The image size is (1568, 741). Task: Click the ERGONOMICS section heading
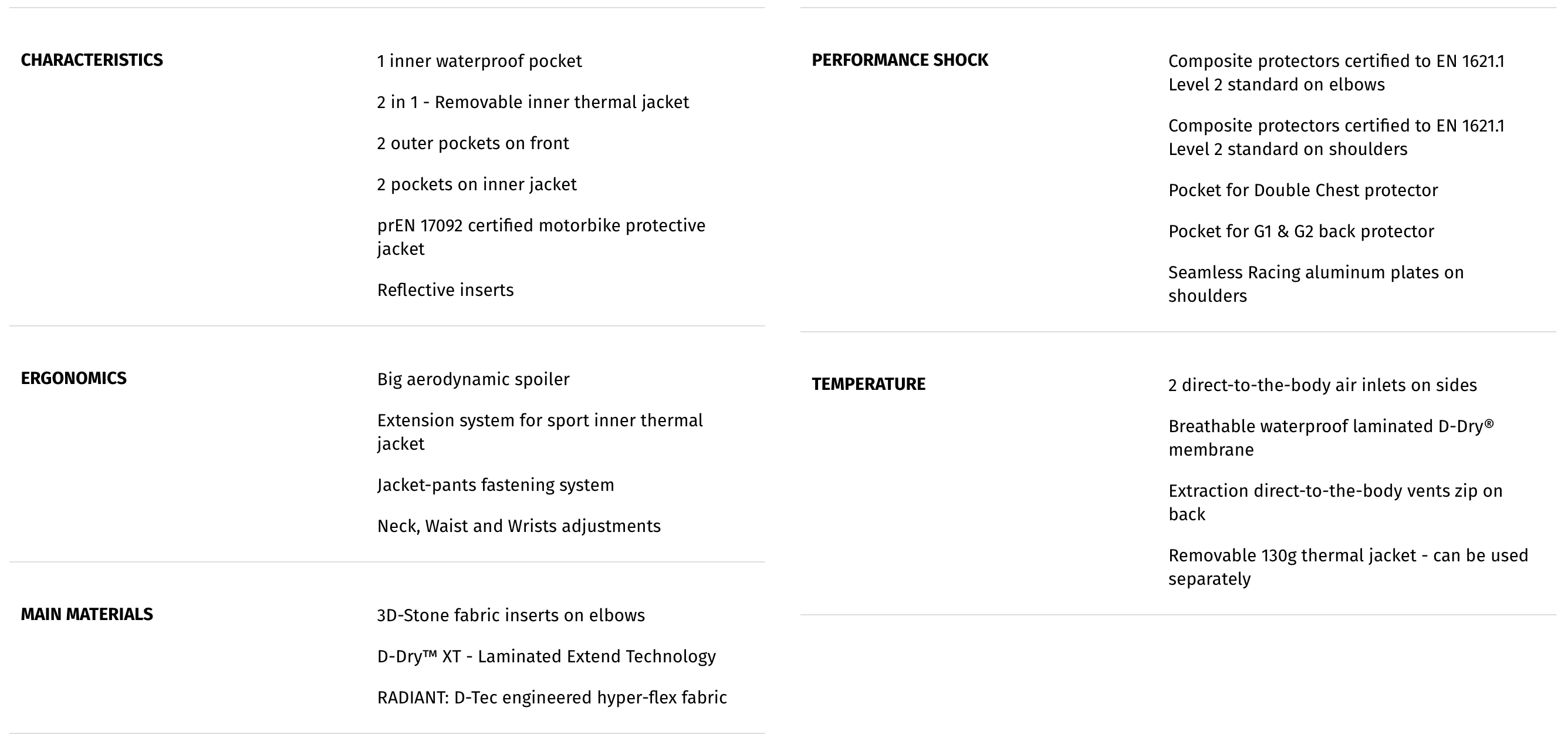click(74, 379)
